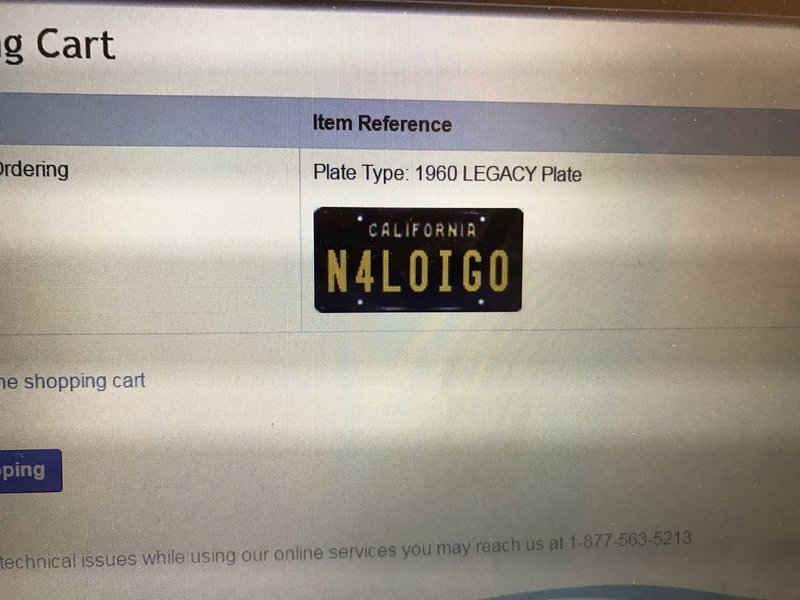Click the CALIFORNIA text on the plate
The image size is (800, 600).
[422, 231]
